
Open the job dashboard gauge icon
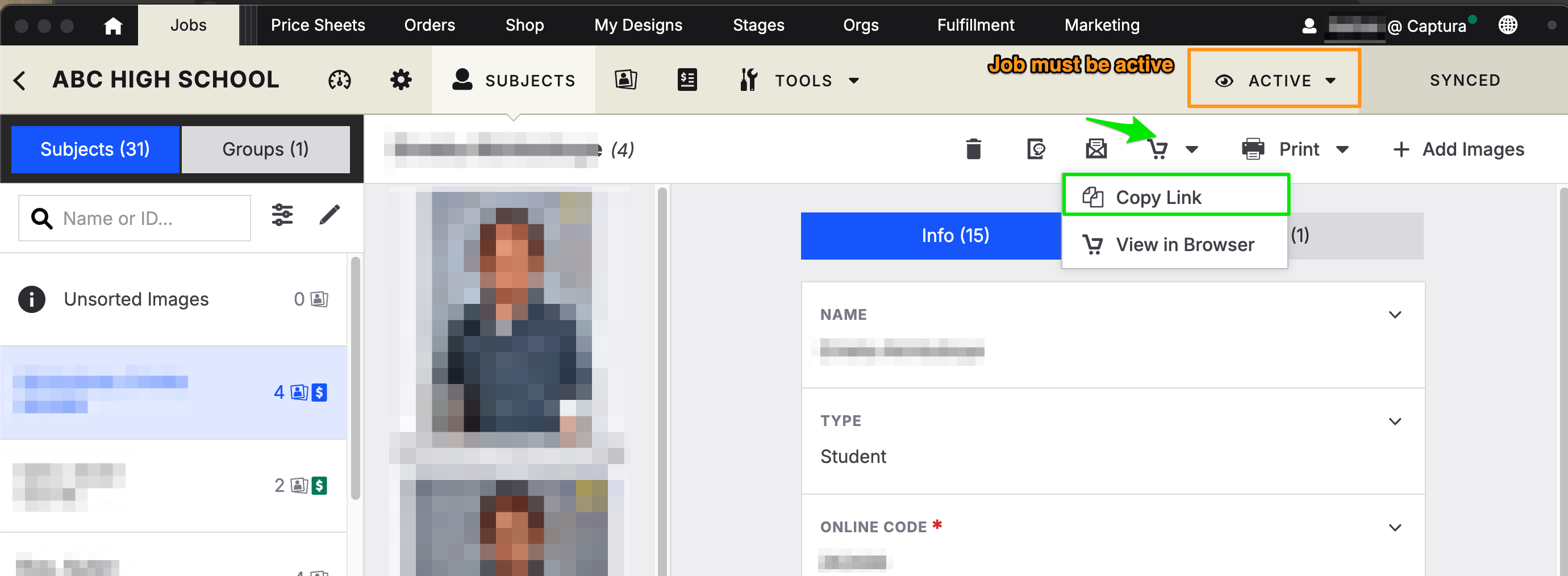tap(339, 80)
